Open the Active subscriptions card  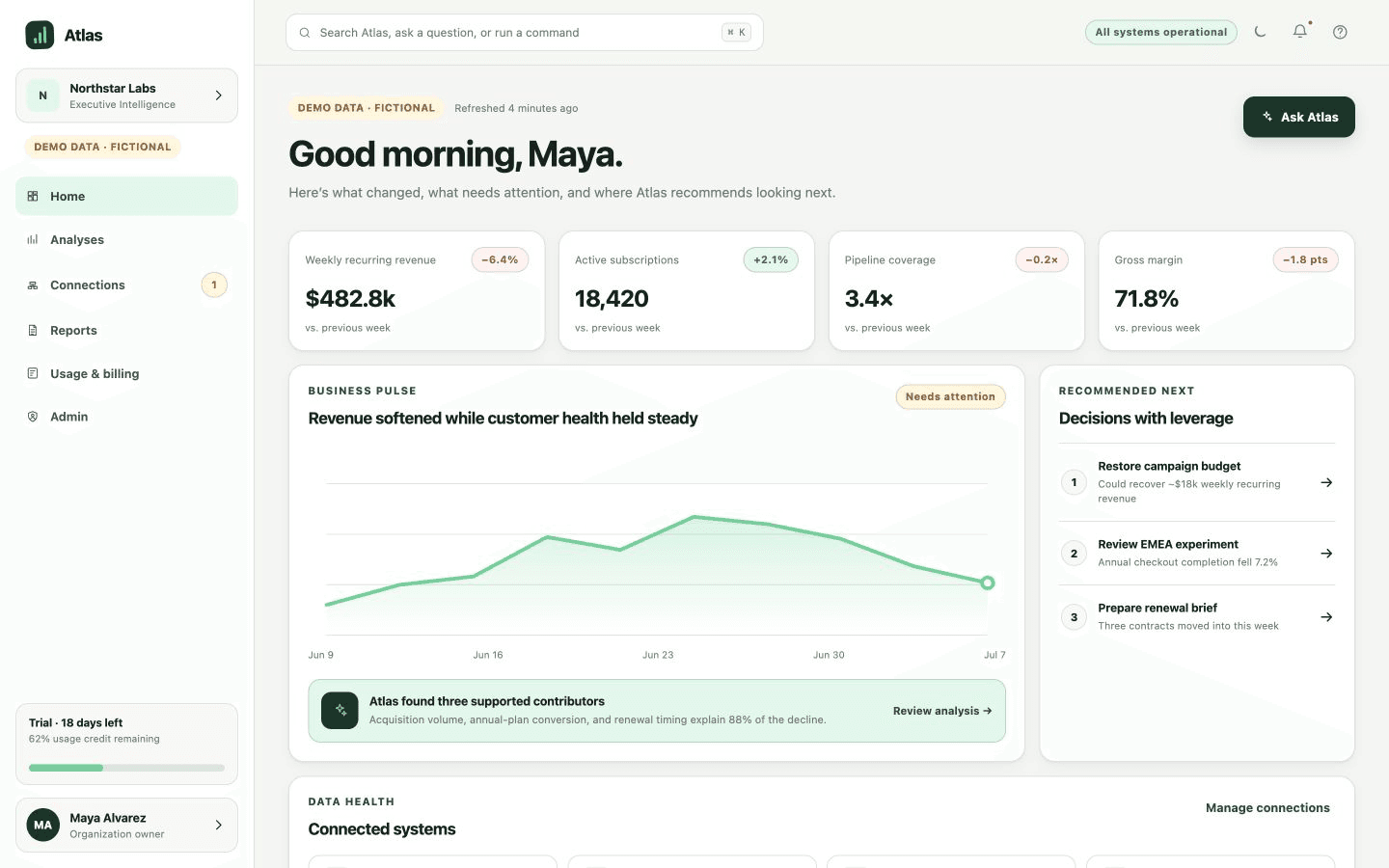coord(687,290)
